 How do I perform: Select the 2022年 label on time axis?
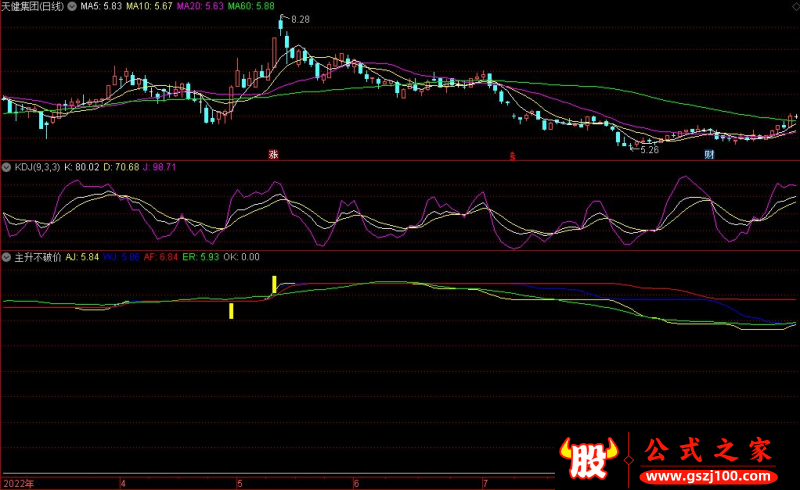(x=17, y=482)
